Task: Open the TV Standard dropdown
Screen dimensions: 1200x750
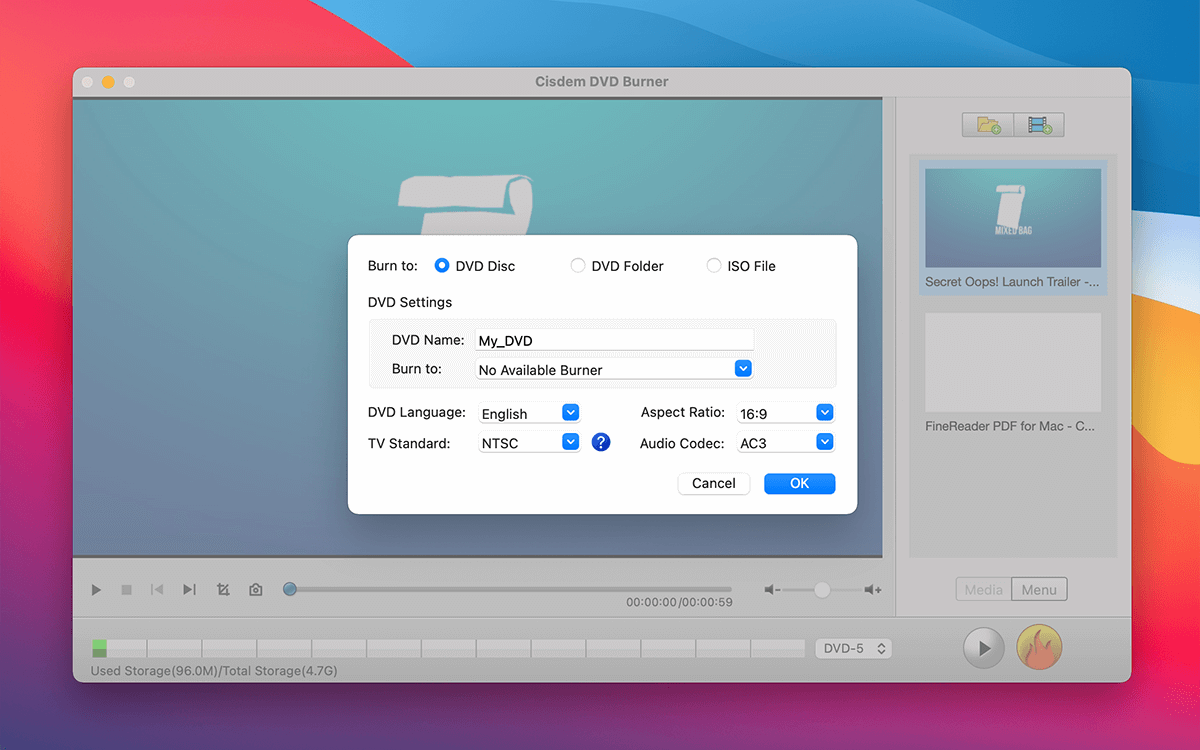Action: pos(529,442)
